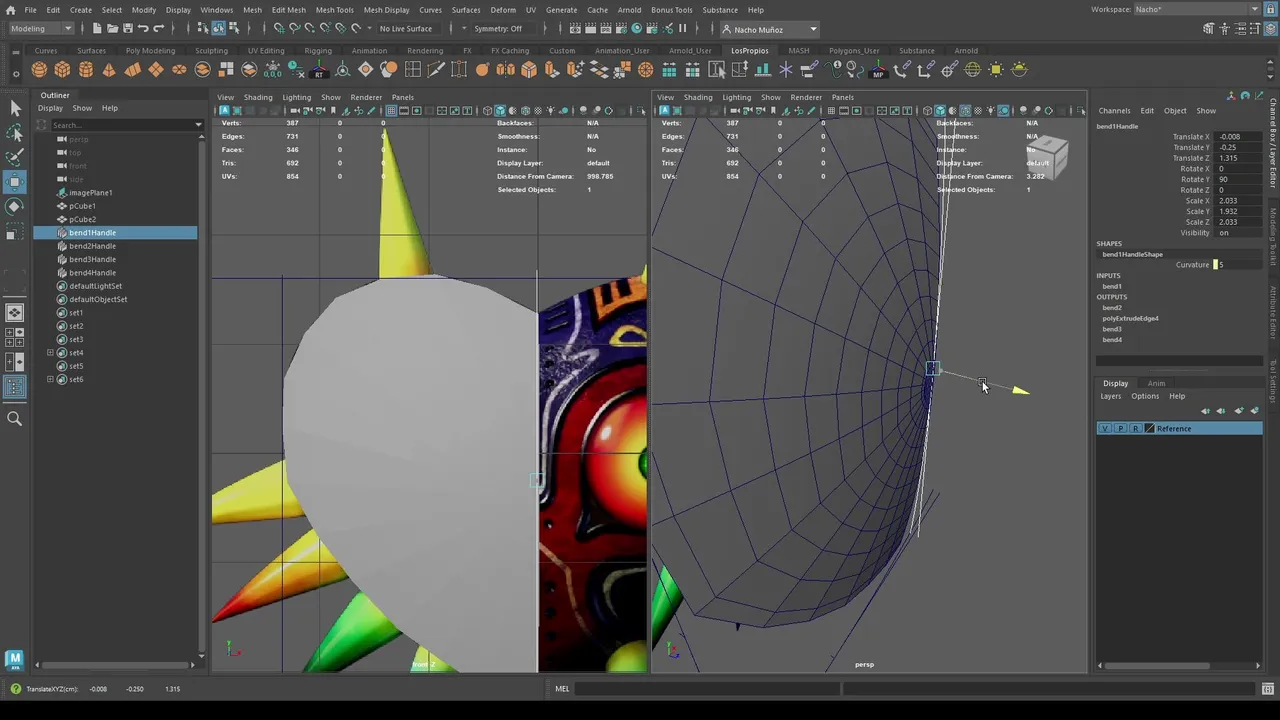
Task: Switch to the MASH shelf tab
Action: pyautogui.click(x=798, y=51)
